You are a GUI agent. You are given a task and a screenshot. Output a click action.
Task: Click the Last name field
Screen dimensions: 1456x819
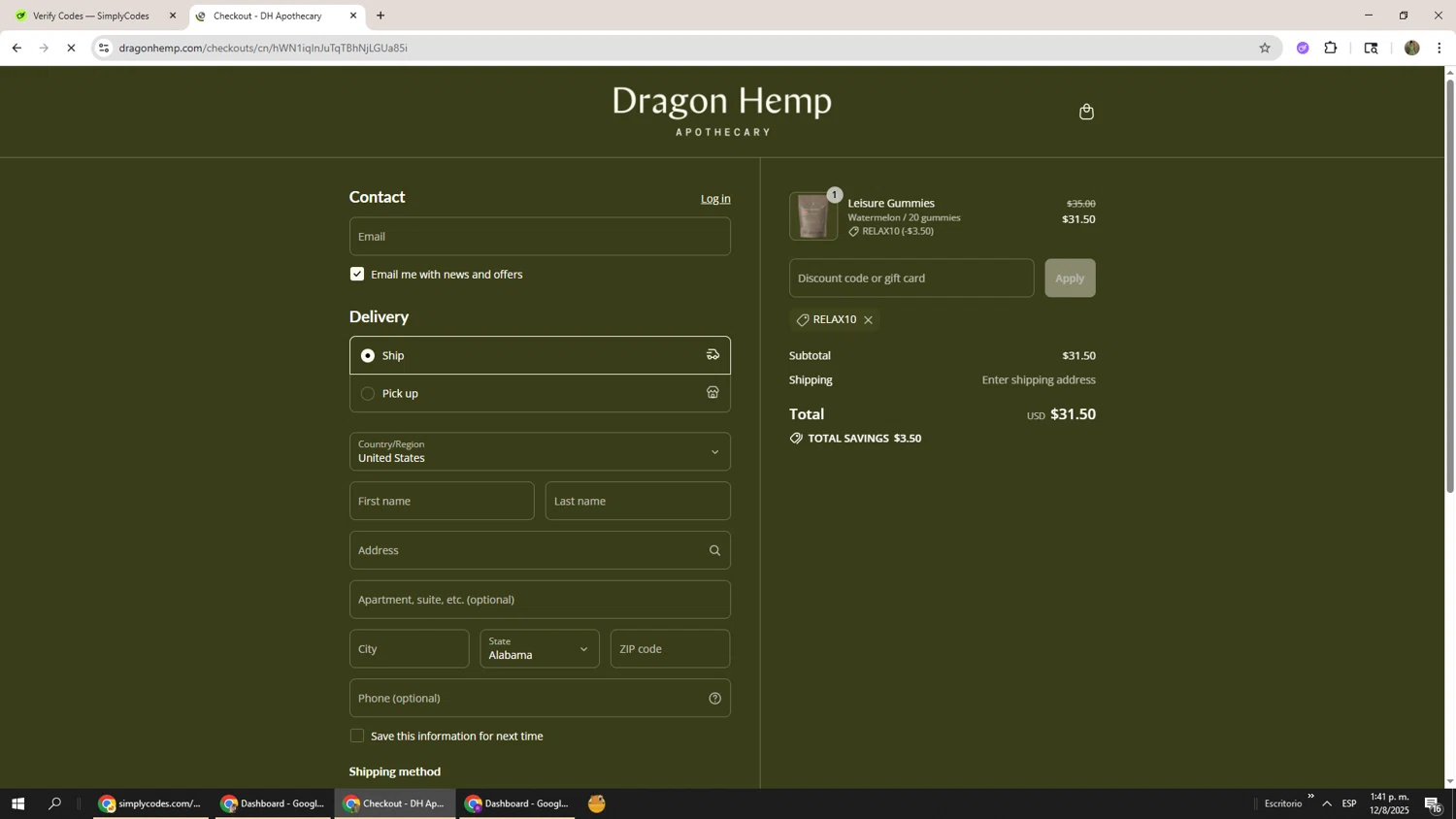[638, 501]
